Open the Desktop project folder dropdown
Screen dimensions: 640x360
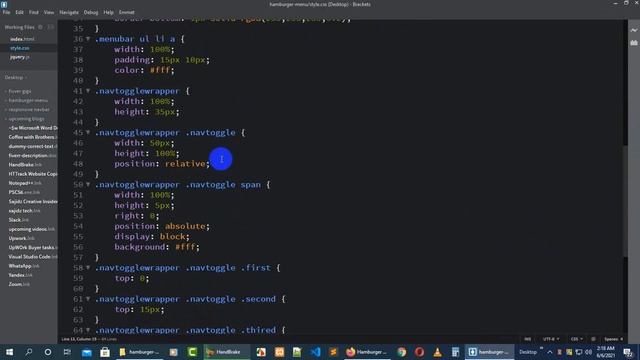point(16,77)
